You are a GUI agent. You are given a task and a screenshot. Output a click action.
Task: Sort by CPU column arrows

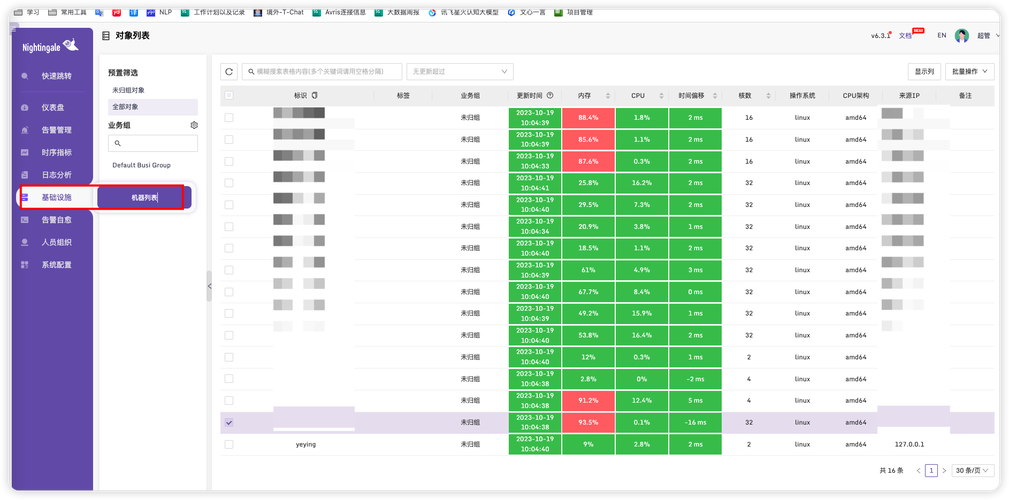click(661, 95)
